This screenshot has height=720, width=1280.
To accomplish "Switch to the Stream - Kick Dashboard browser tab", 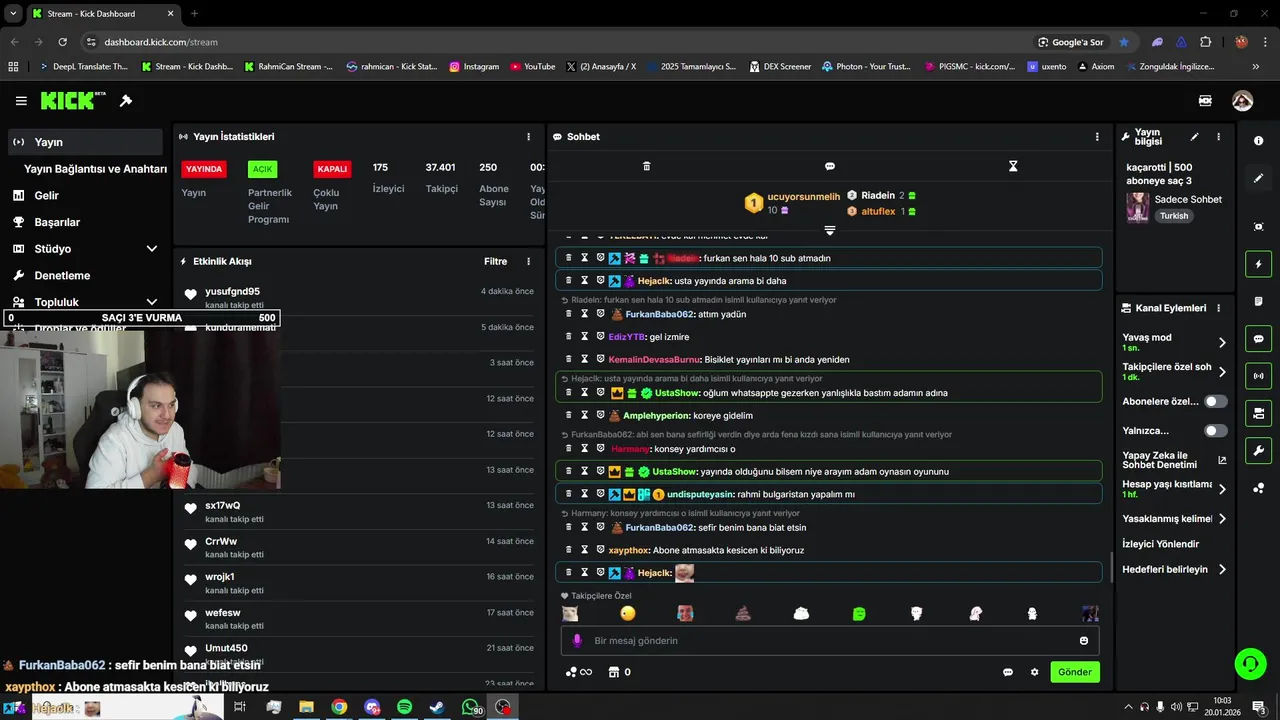I will coord(101,14).
